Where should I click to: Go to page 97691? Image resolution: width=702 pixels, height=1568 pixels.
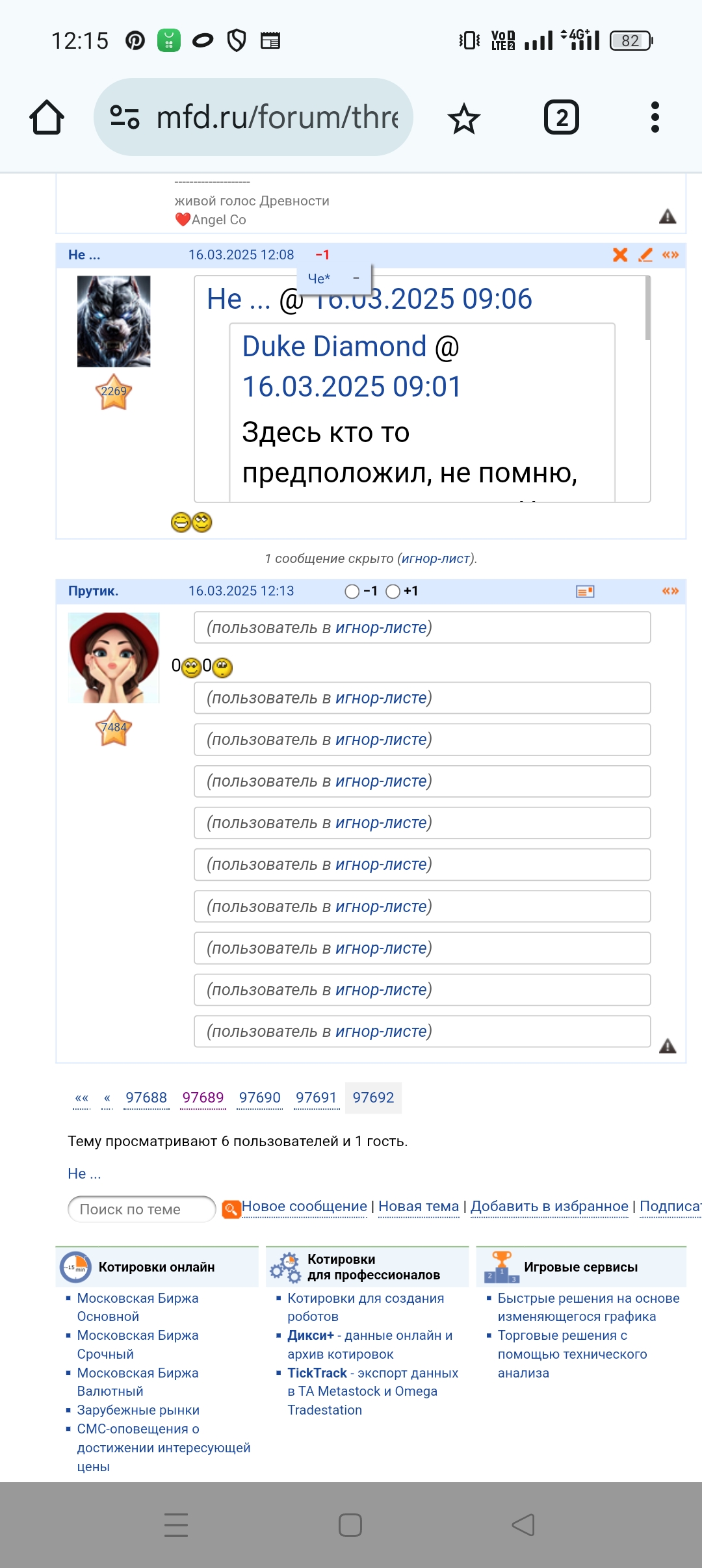pos(316,1098)
